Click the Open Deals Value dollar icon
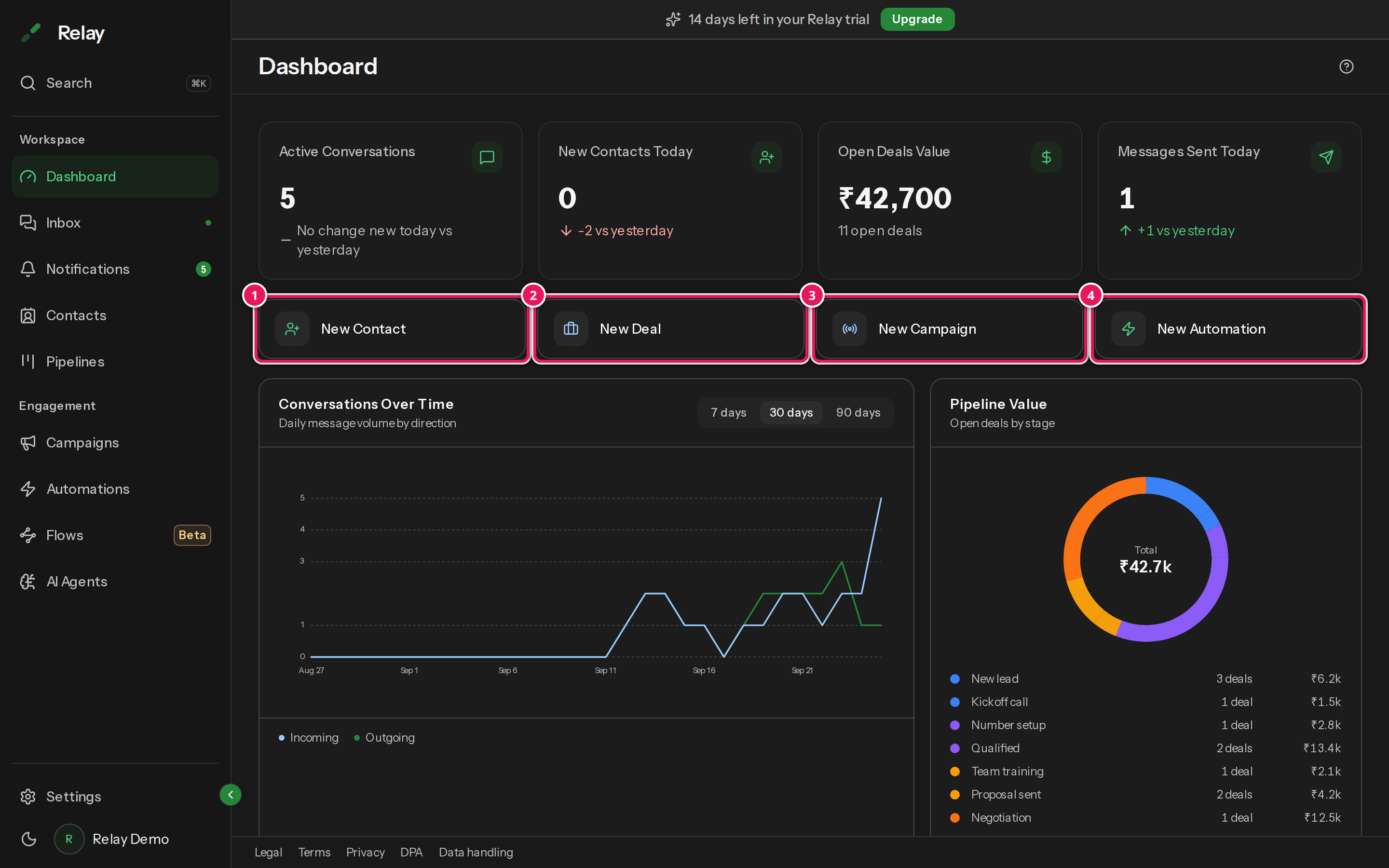Screen dimensions: 1389x868 1046,157
